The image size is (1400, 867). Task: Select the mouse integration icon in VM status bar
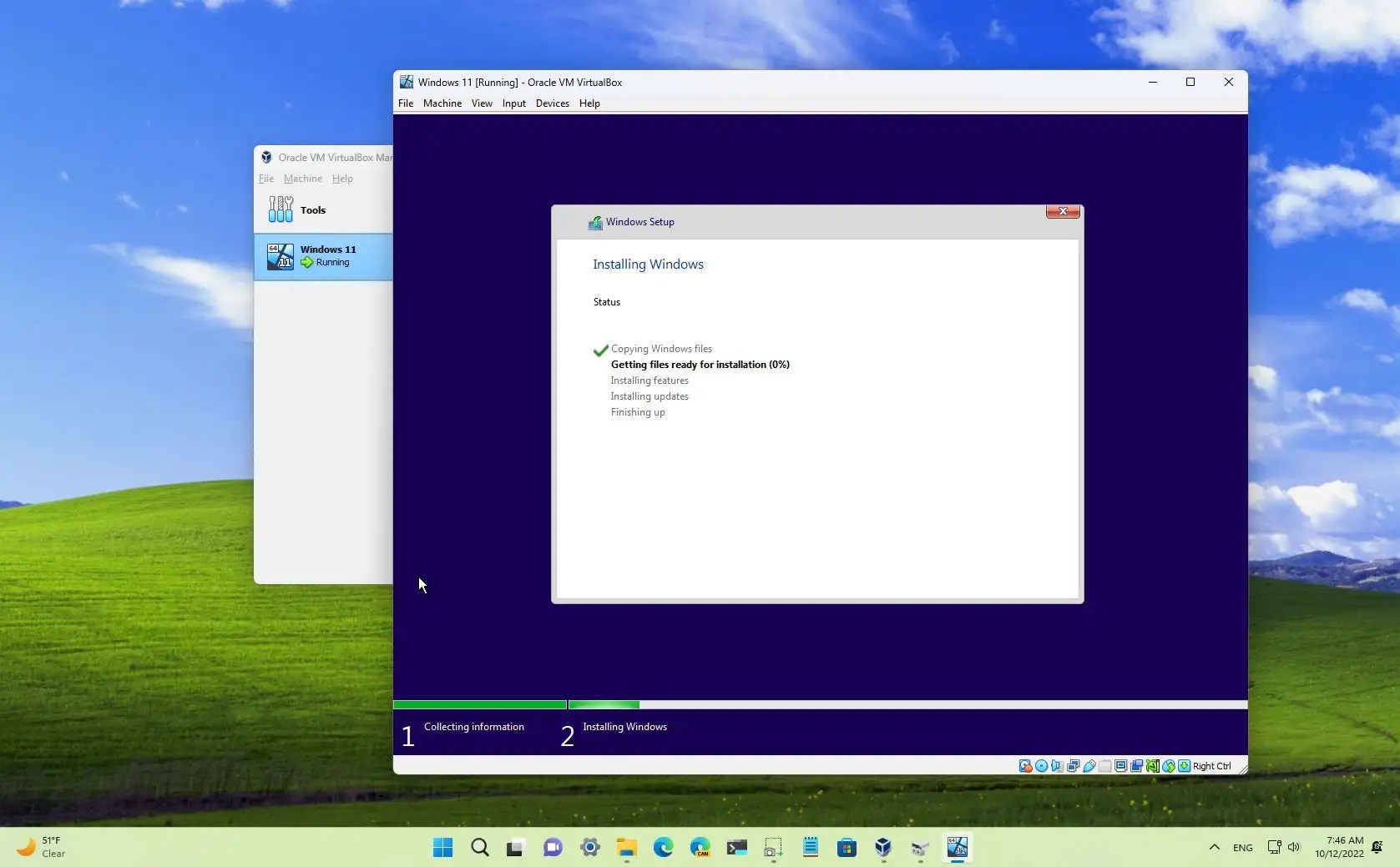[x=1168, y=766]
